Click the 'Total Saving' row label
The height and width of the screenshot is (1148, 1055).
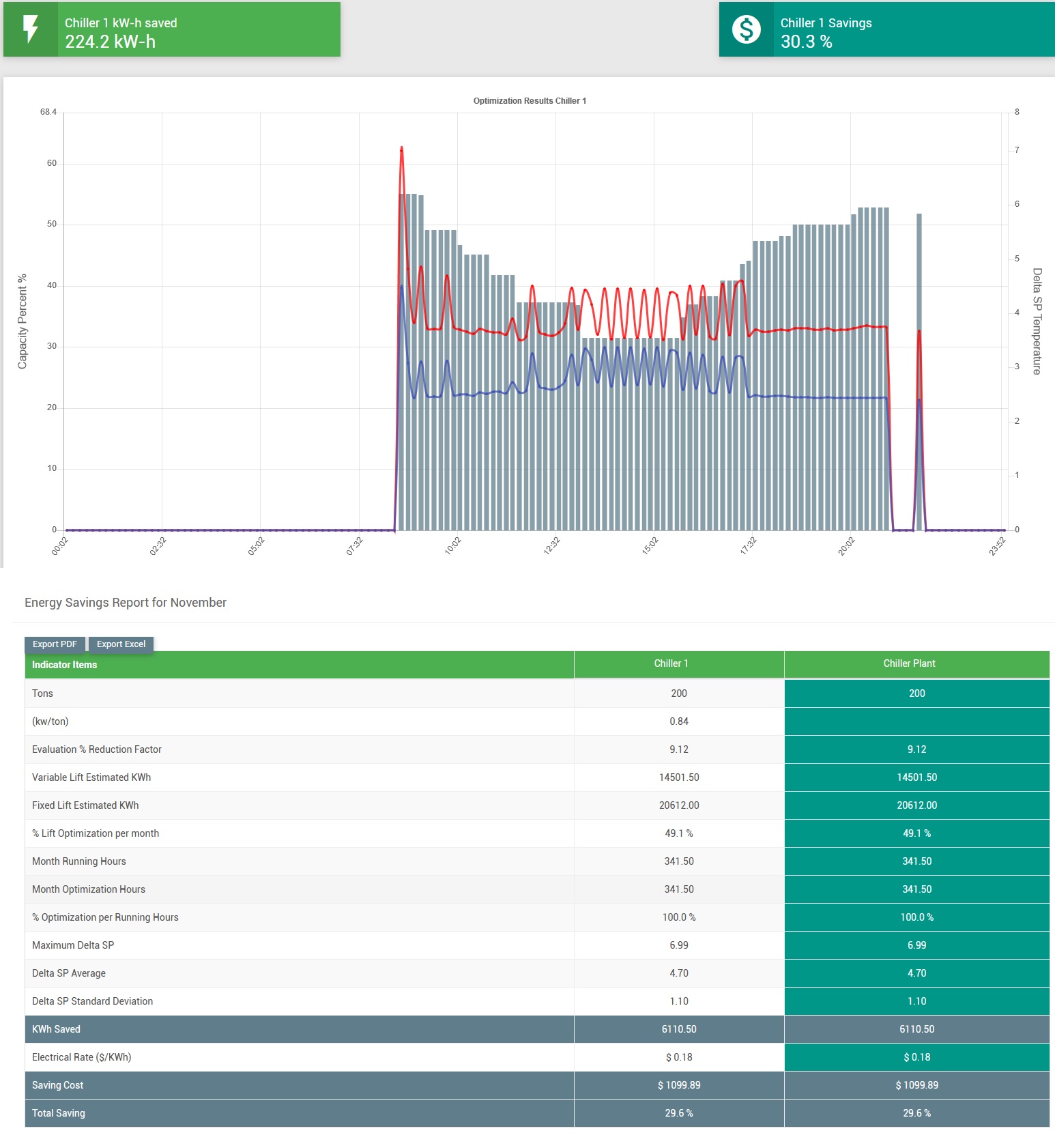[x=59, y=1113]
